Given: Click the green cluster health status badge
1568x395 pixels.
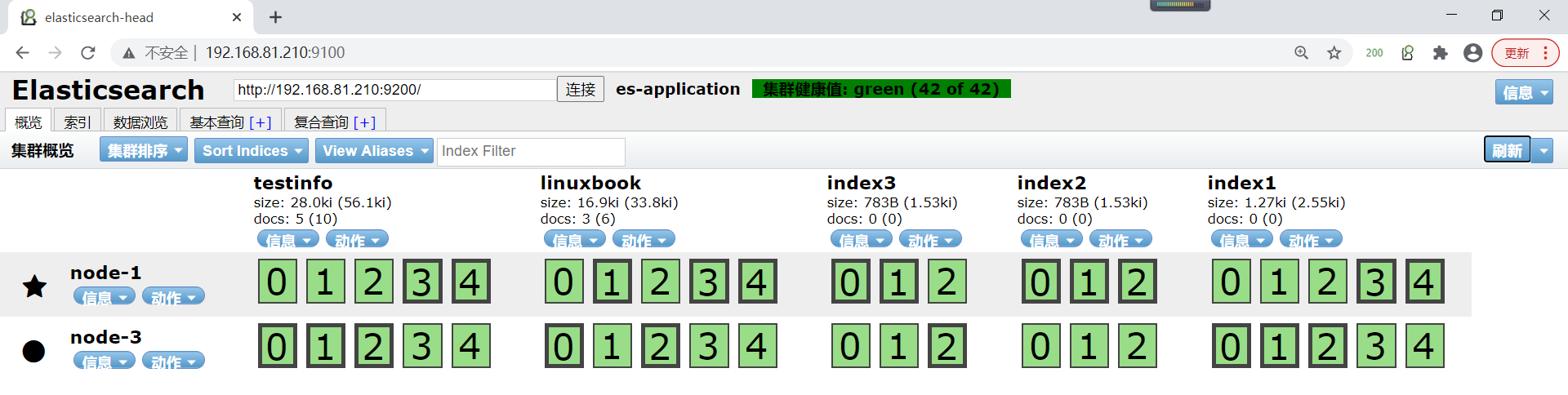Looking at the screenshot, I should click(881, 89).
